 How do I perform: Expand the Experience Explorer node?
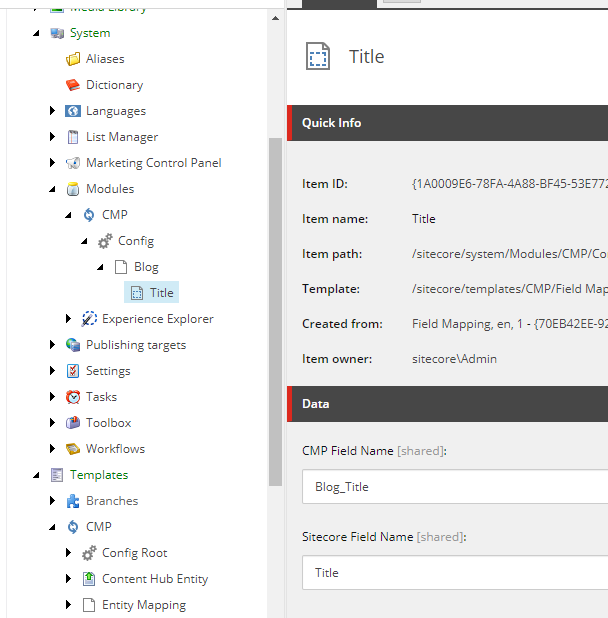[x=68, y=319]
